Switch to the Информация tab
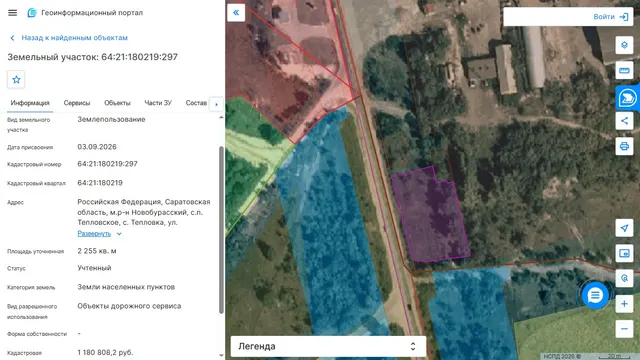The width and height of the screenshot is (640, 360). [x=30, y=103]
